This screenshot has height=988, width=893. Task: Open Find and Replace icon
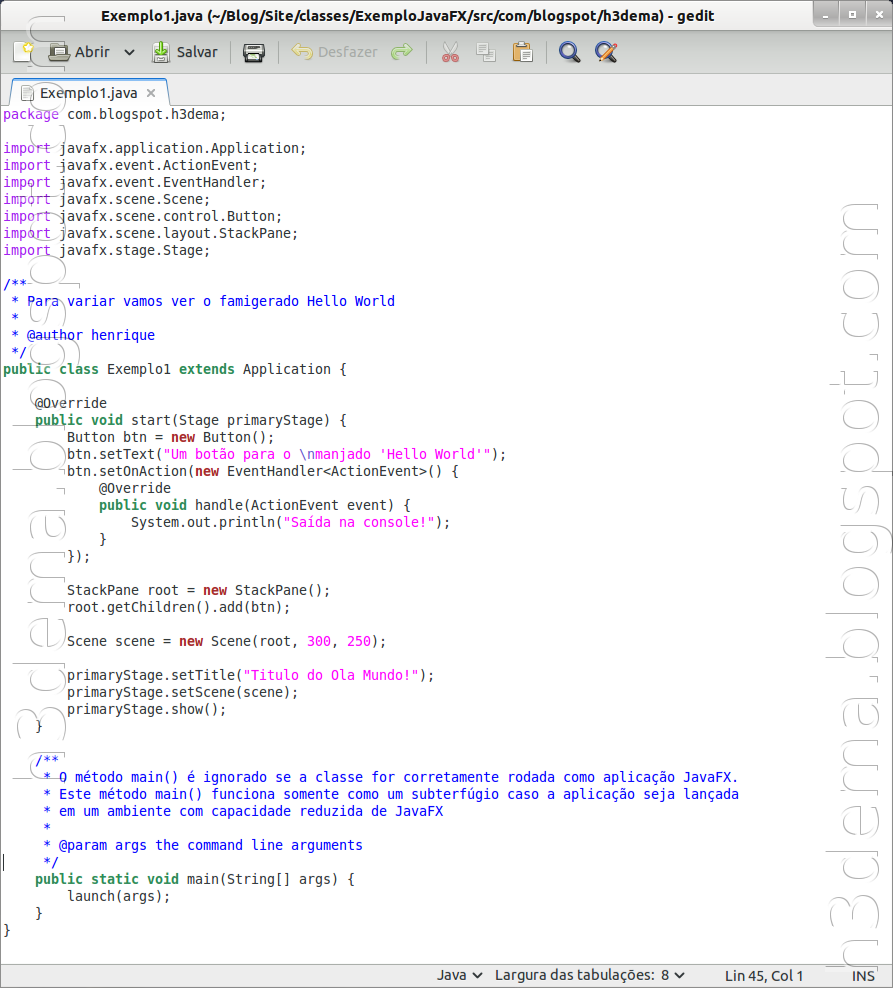click(x=606, y=52)
